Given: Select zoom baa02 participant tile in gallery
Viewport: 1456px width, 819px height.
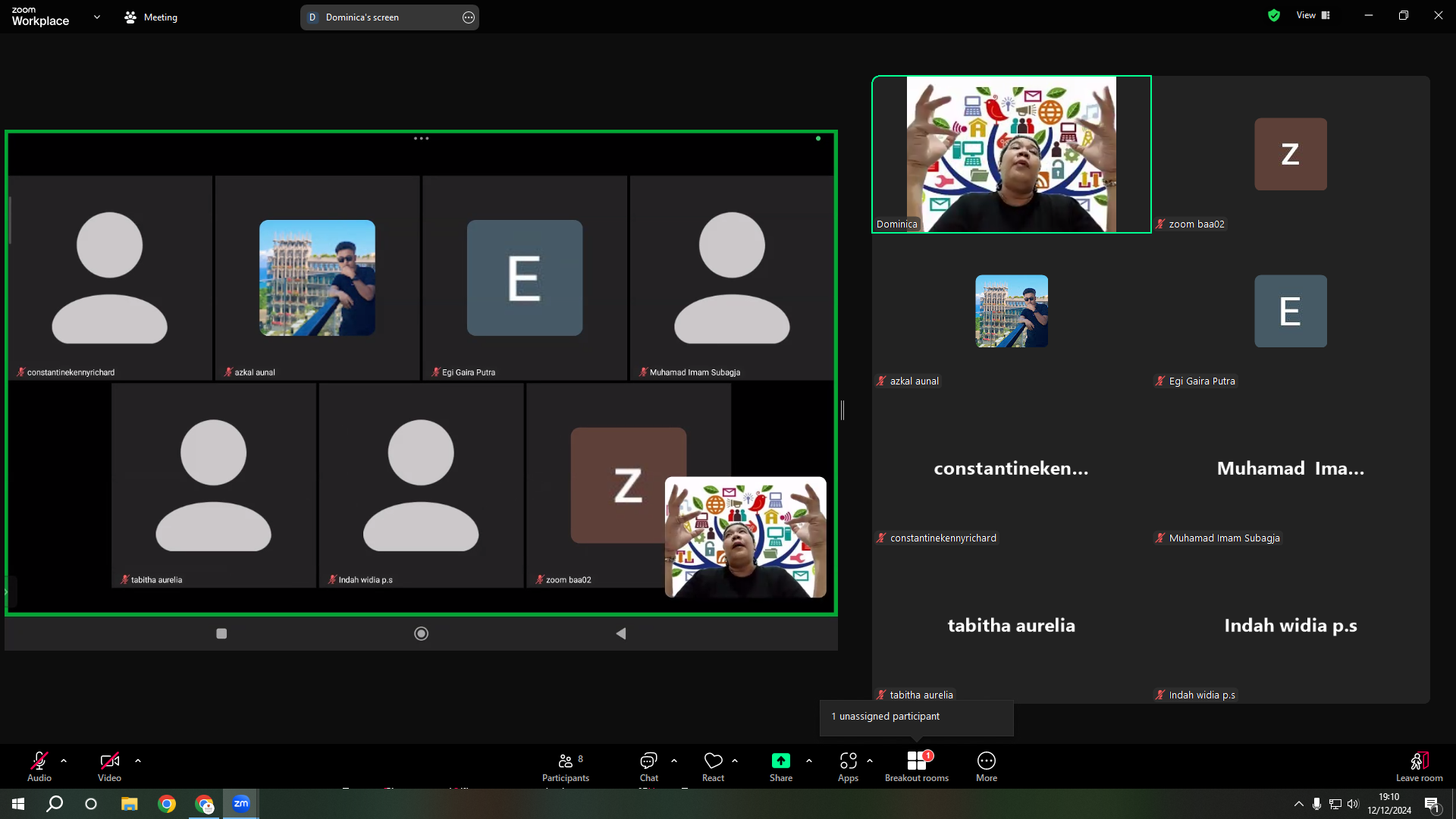Looking at the screenshot, I should pos(1291,154).
